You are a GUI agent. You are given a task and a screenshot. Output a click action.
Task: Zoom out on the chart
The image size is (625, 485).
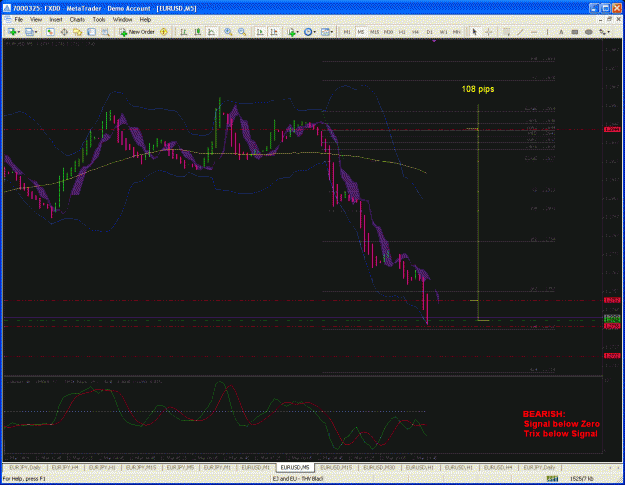[x=242, y=32]
